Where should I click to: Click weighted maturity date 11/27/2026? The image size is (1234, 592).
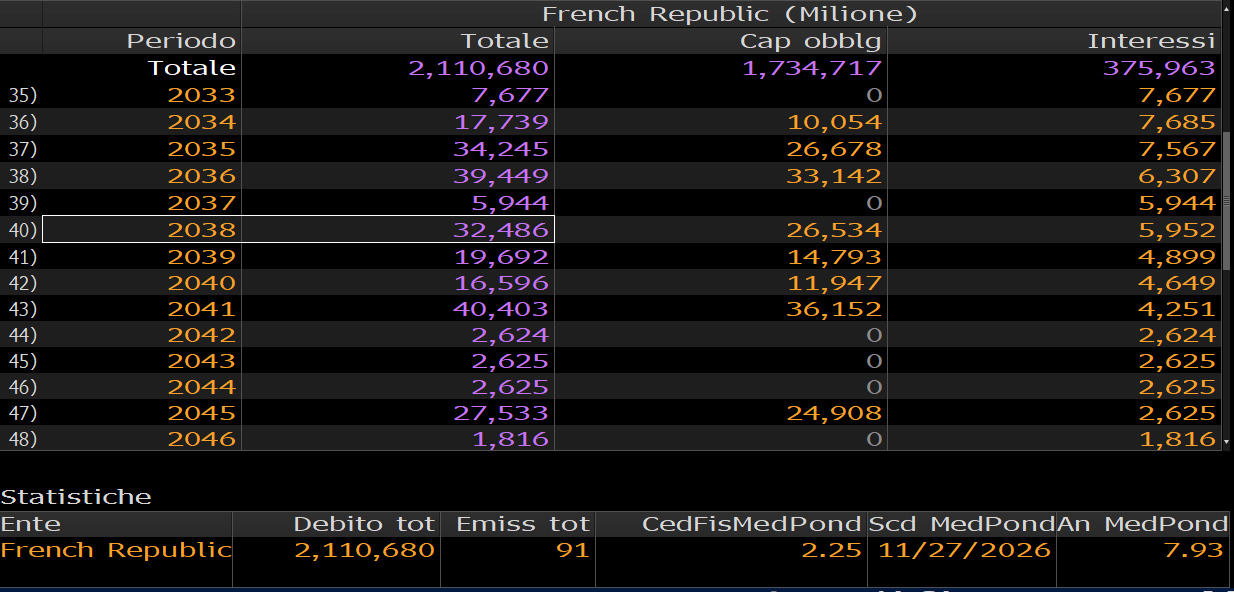965,550
